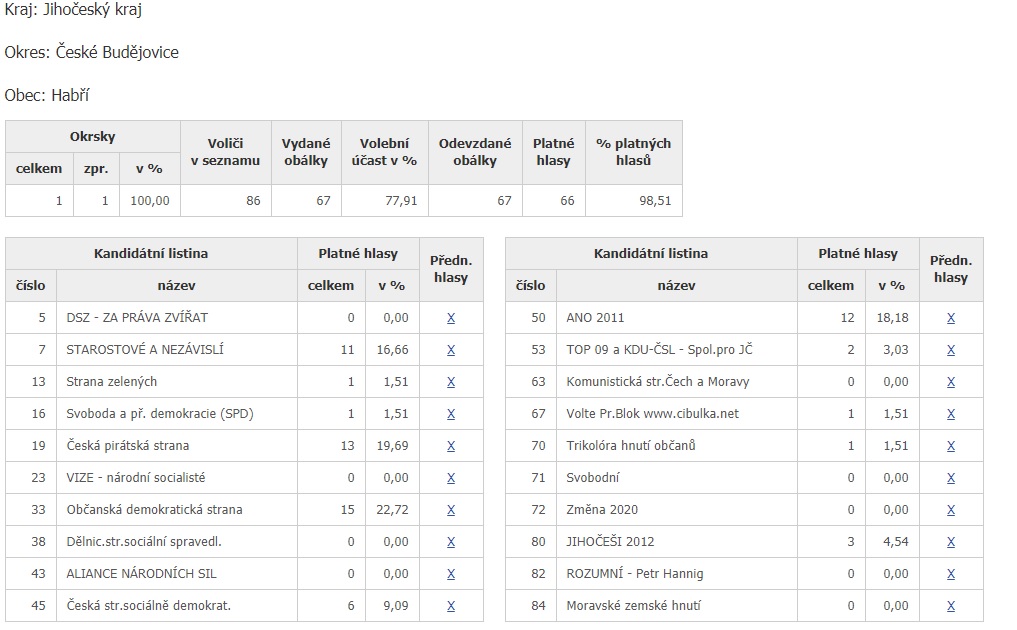Open preferential votes X link for DSZ - ZA PRÁVA ZVÍŘAT
Image resolution: width=1017 pixels, height=630 pixels.
coord(451,318)
